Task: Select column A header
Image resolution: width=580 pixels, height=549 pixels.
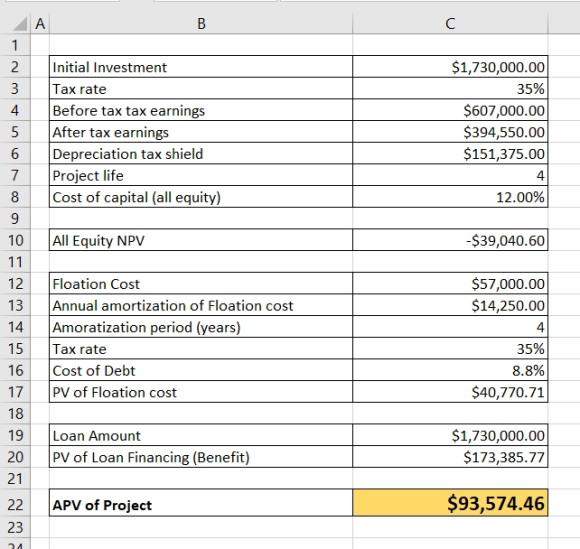Action: point(40,24)
